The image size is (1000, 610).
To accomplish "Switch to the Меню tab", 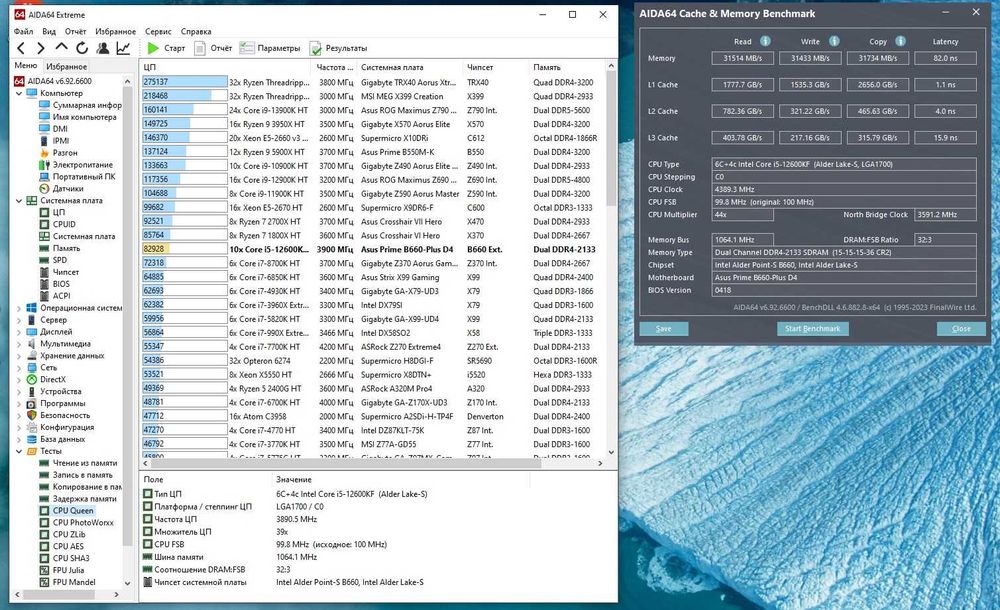I will click(26, 65).
